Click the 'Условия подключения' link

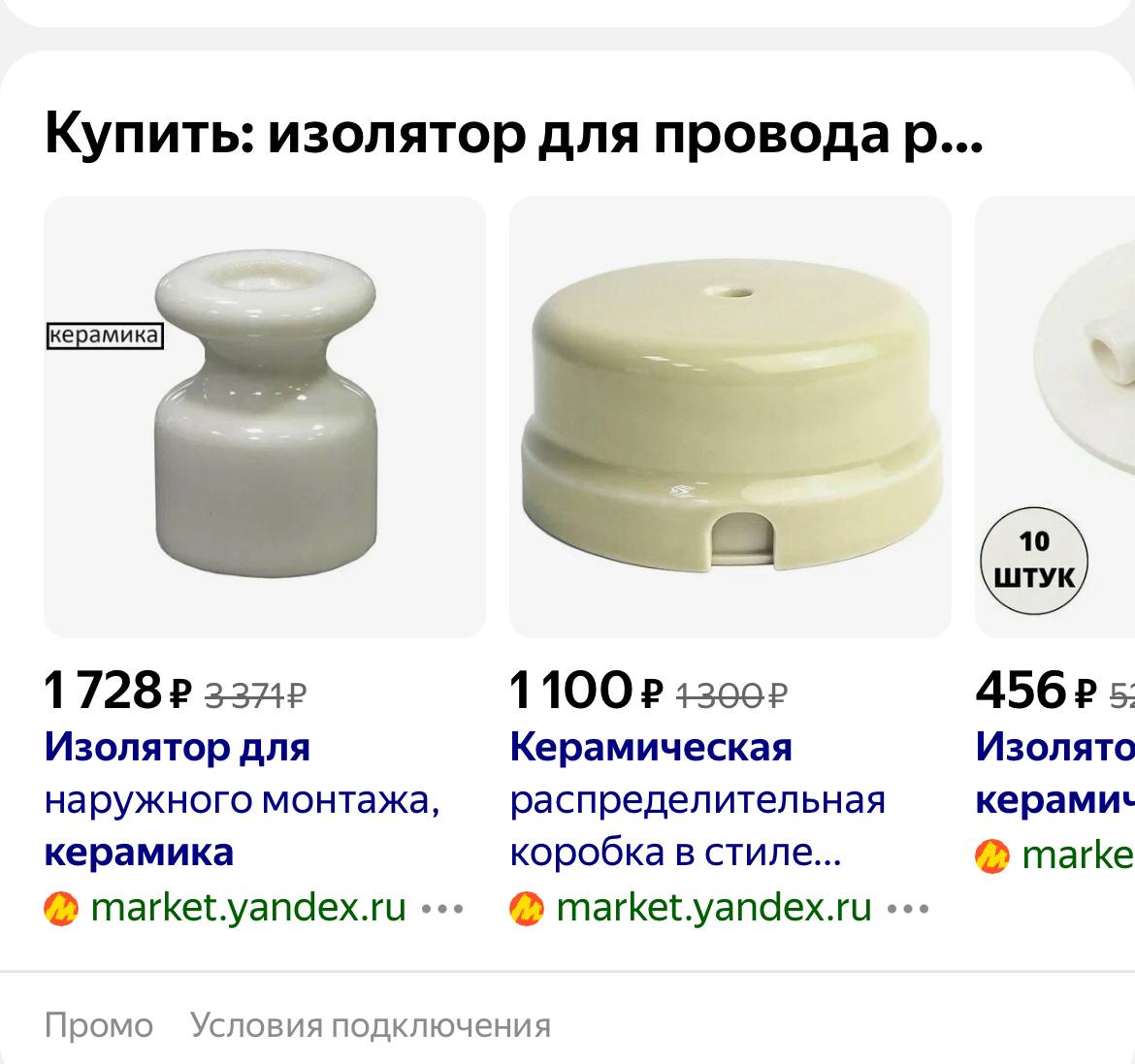point(371,1025)
